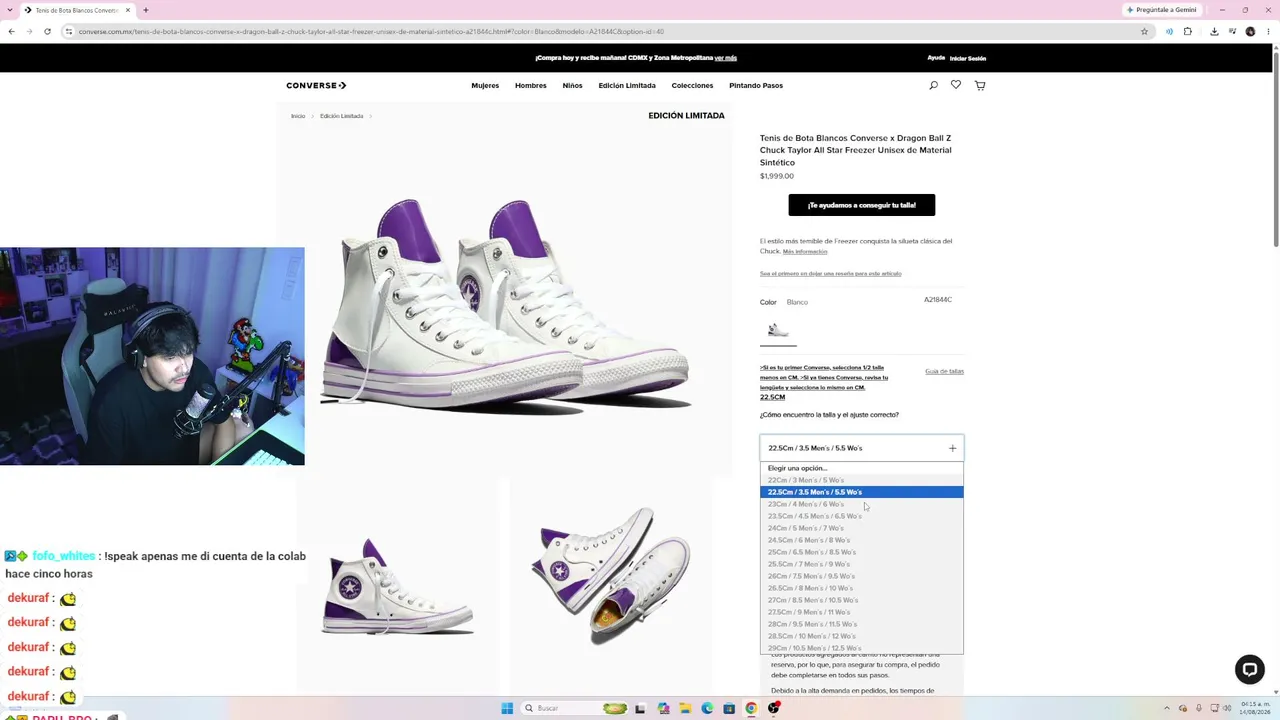Click the 'ver más' promo link
The width and height of the screenshot is (1280, 720).
click(726, 58)
